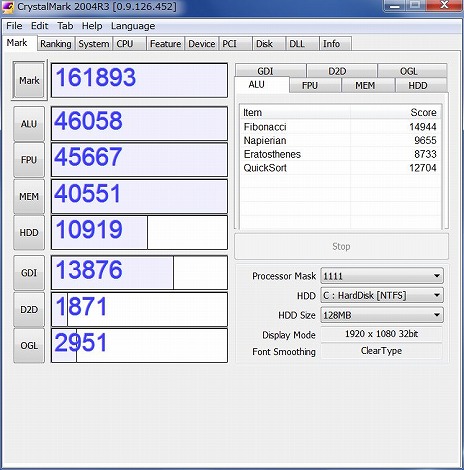This screenshot has height=470, width=464.
Task: Click the ALU score 46058
Action: coord(139,124)
